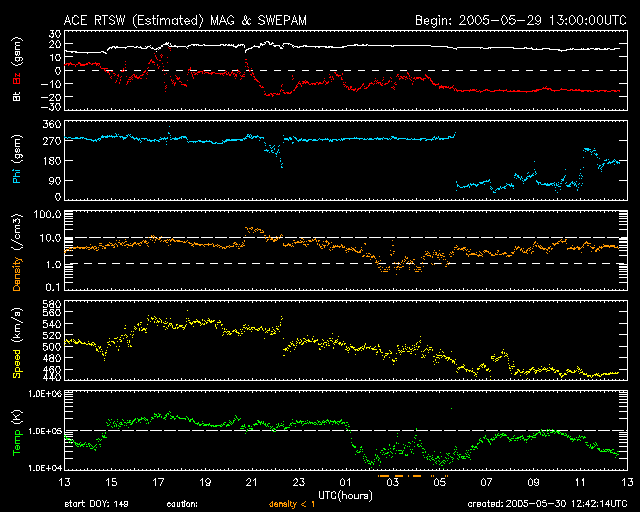Click the "created: 2005-05-30 12:42:14UTC" timestamp

(547, 504)
